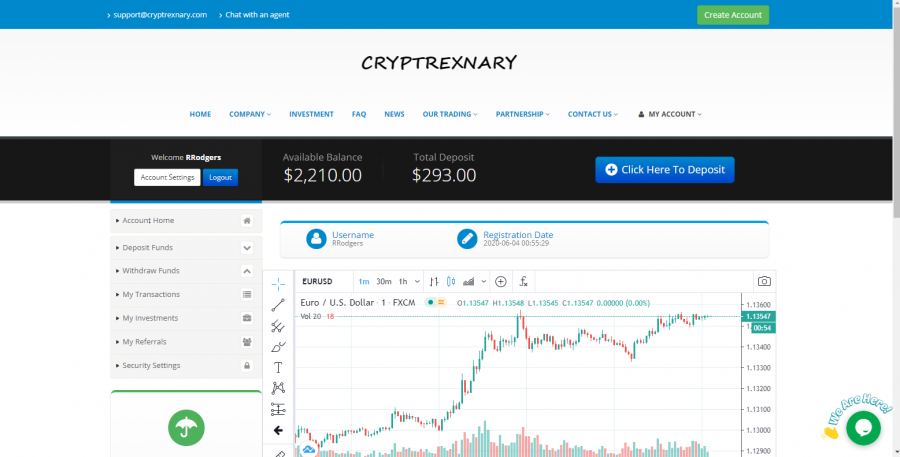Viewport: 900px width, 457px height.
Task: Click the green umbrella icon
Action: click(x=186, y=428)
